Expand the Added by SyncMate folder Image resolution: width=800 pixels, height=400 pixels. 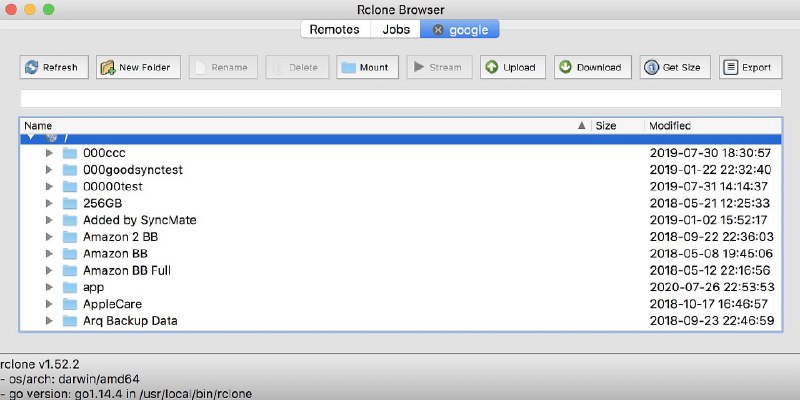point(47,220)
